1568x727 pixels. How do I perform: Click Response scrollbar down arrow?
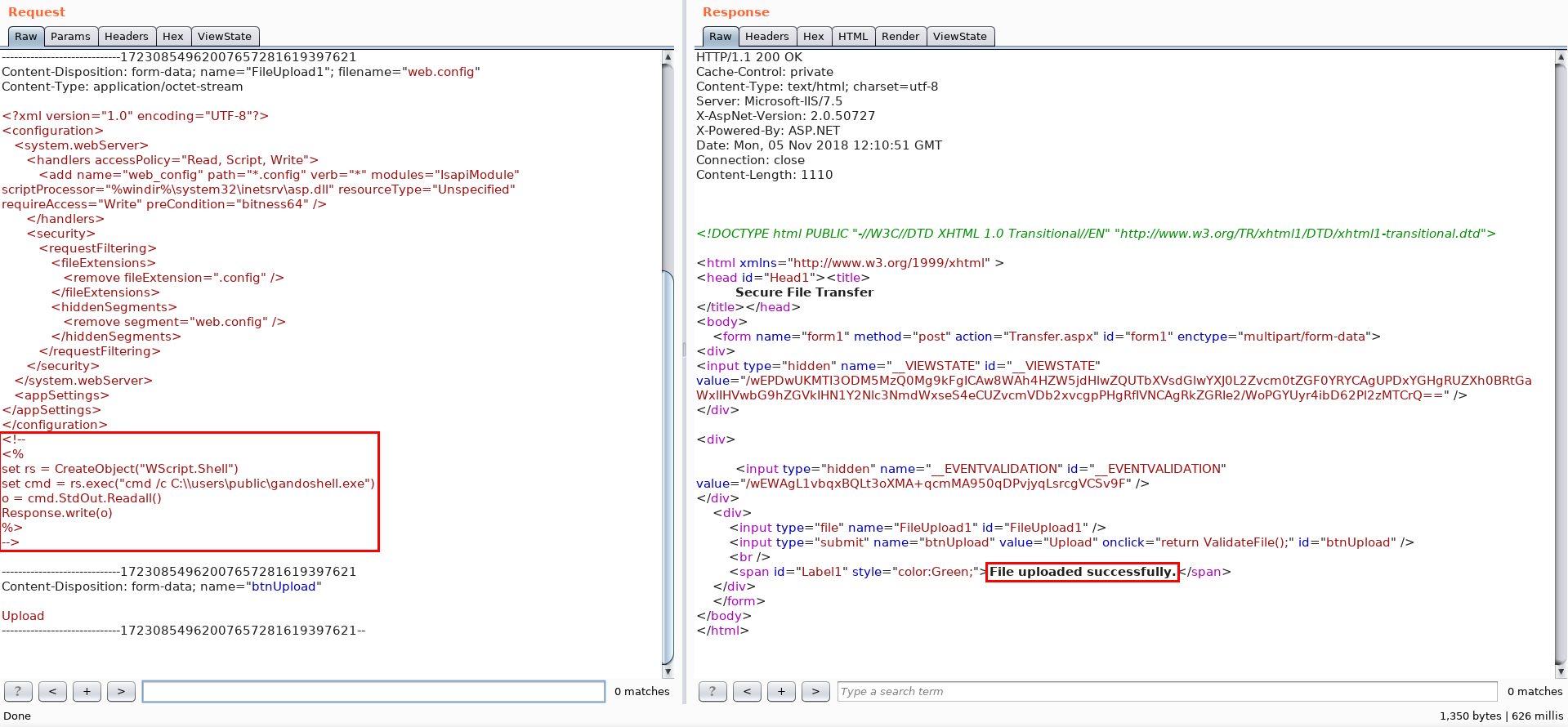(x=1561, y=672)
